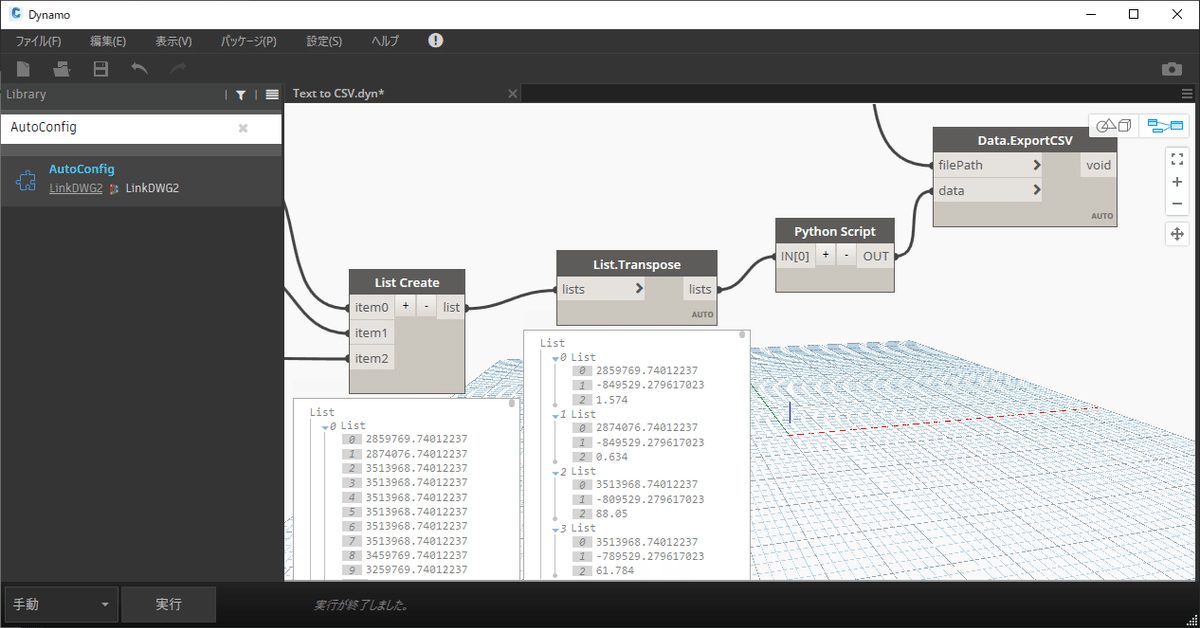This screenshot has height=628, width=1200.
Task: Click the list output port on List Create
Action: [451, 307]
